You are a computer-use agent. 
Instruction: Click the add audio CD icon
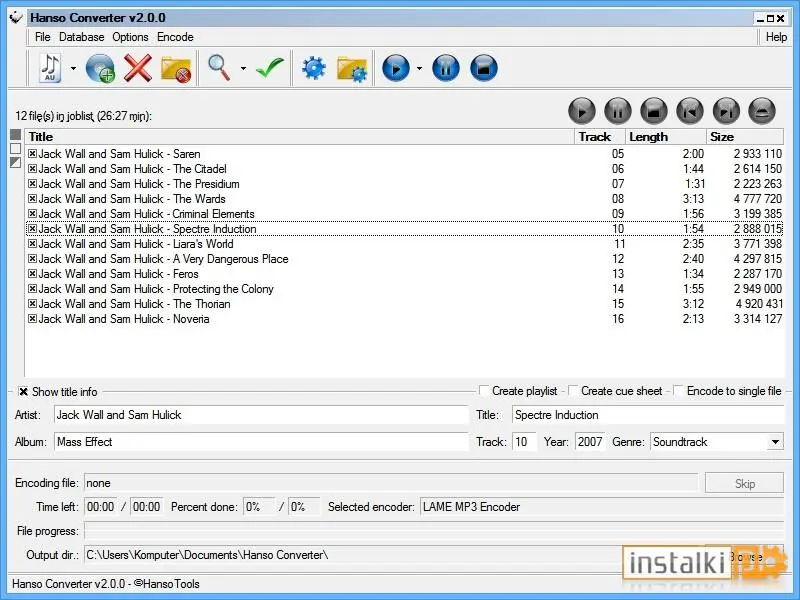[100, 68]
